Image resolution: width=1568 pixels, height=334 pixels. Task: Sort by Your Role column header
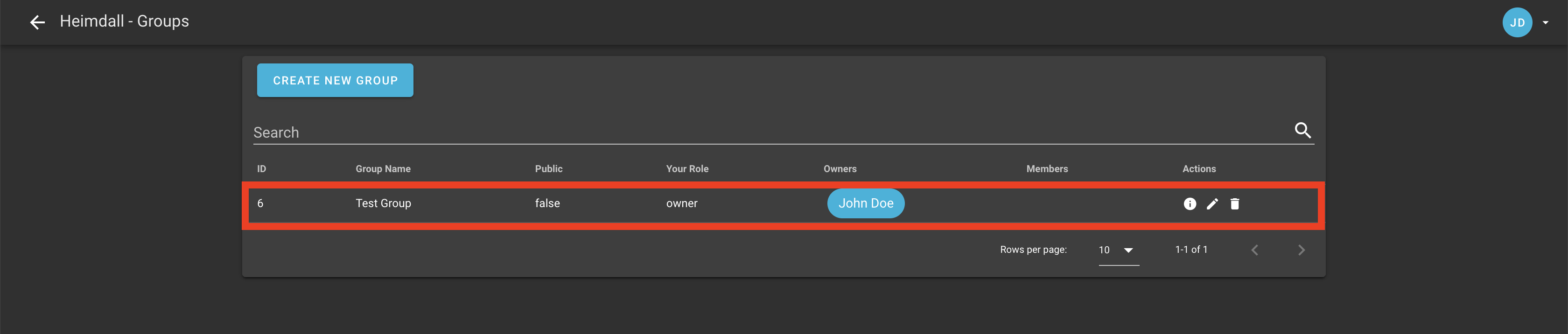(x=687, y=168)
